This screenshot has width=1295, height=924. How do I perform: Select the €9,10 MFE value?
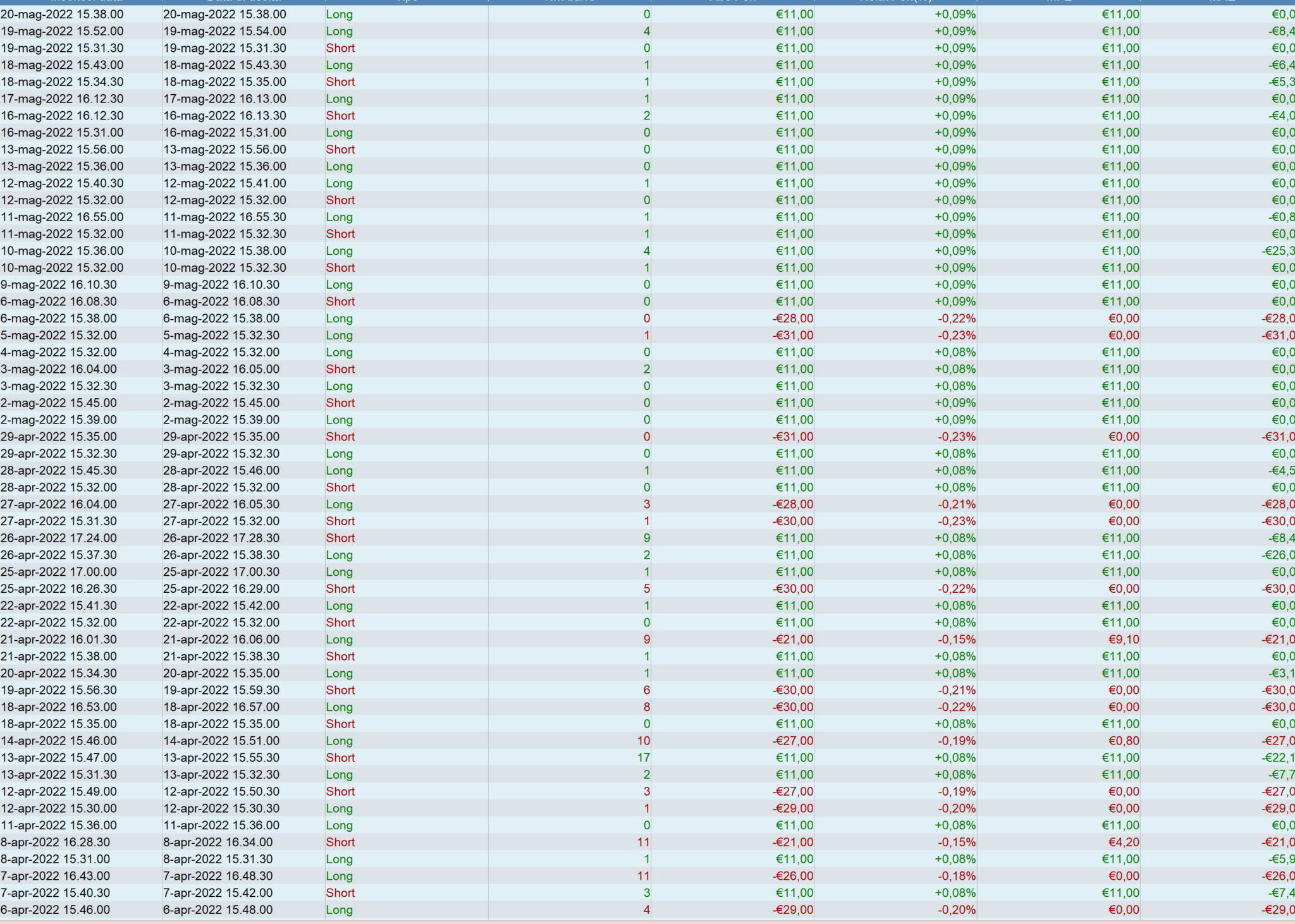(x=1124, y=640)
